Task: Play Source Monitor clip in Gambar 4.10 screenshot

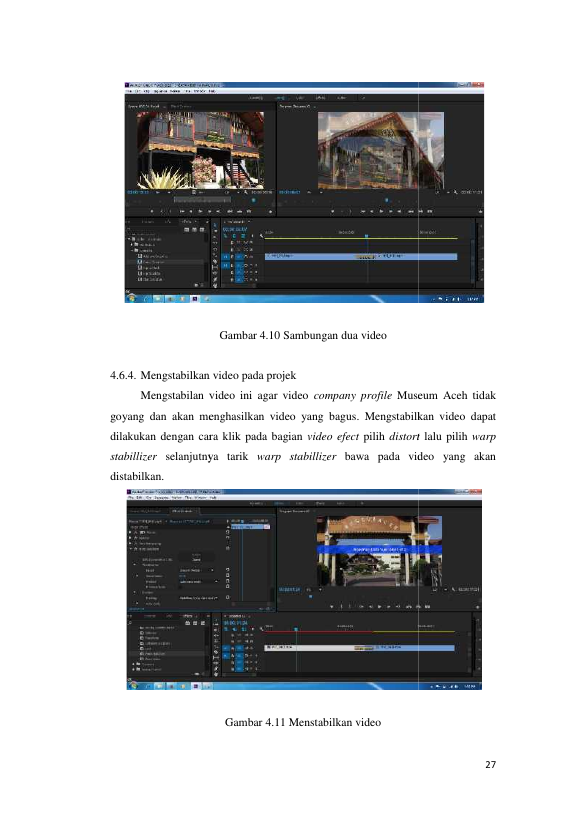Action: (199, 212)
